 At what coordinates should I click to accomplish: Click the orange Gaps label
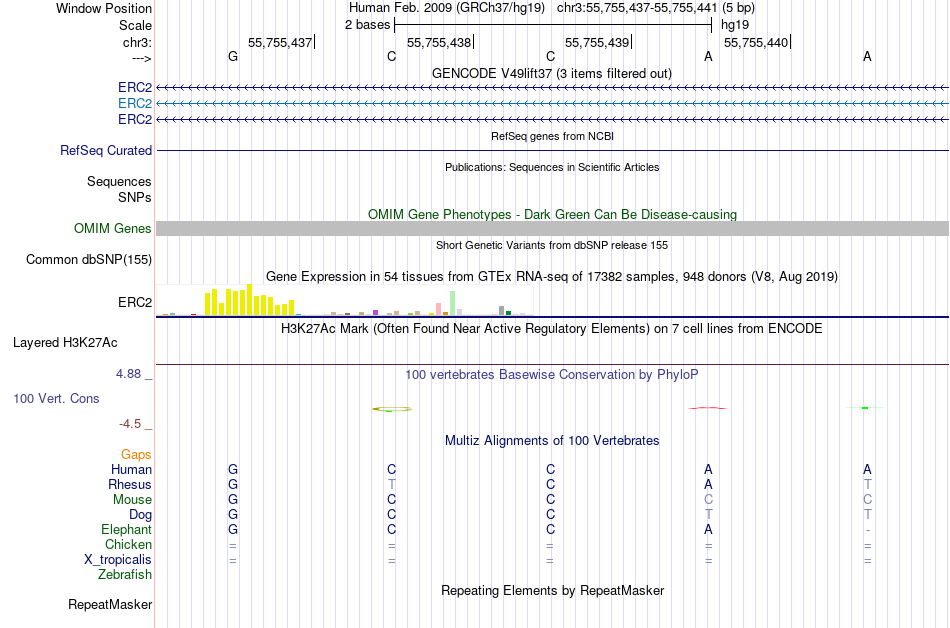click(x=136, y=455)
